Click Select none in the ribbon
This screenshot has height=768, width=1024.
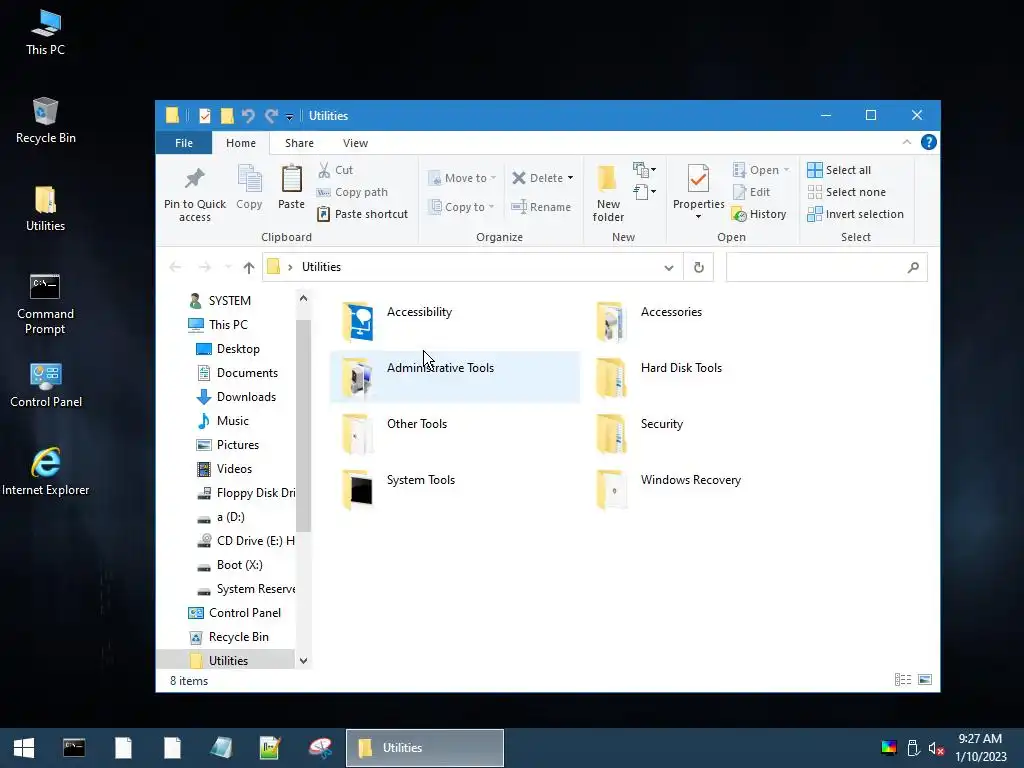847,192
